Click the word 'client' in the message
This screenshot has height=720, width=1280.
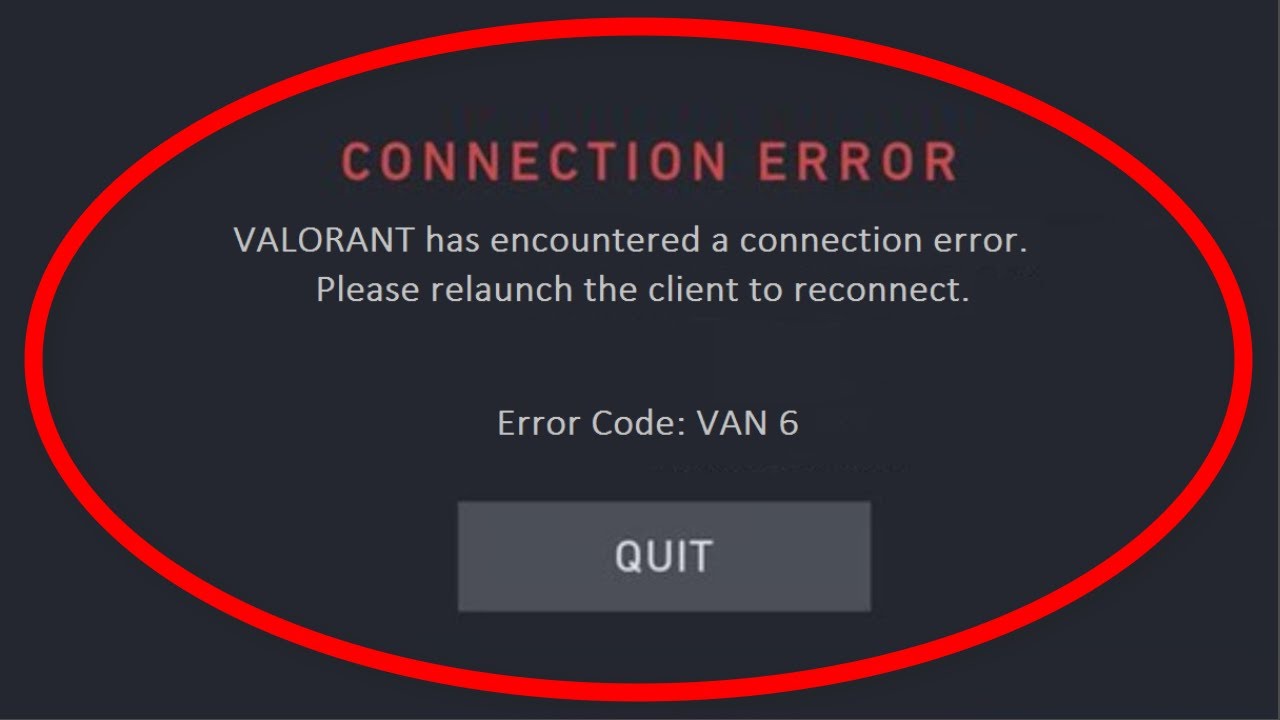(690, 291)
